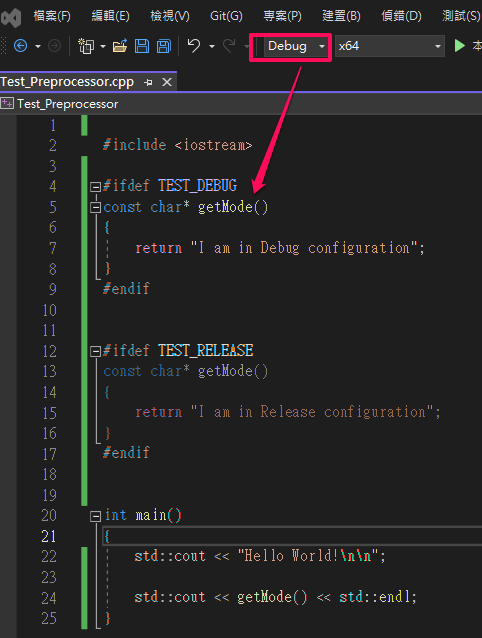Viewport: 482px width, 638px height.
Task: Collapse the getMode function on line 5
Action: point(95,208)
